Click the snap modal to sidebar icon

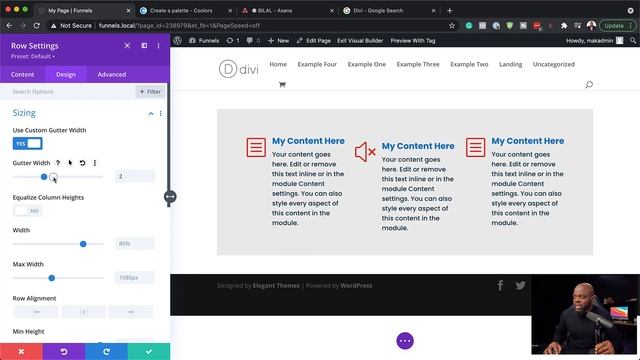[144, 46]
